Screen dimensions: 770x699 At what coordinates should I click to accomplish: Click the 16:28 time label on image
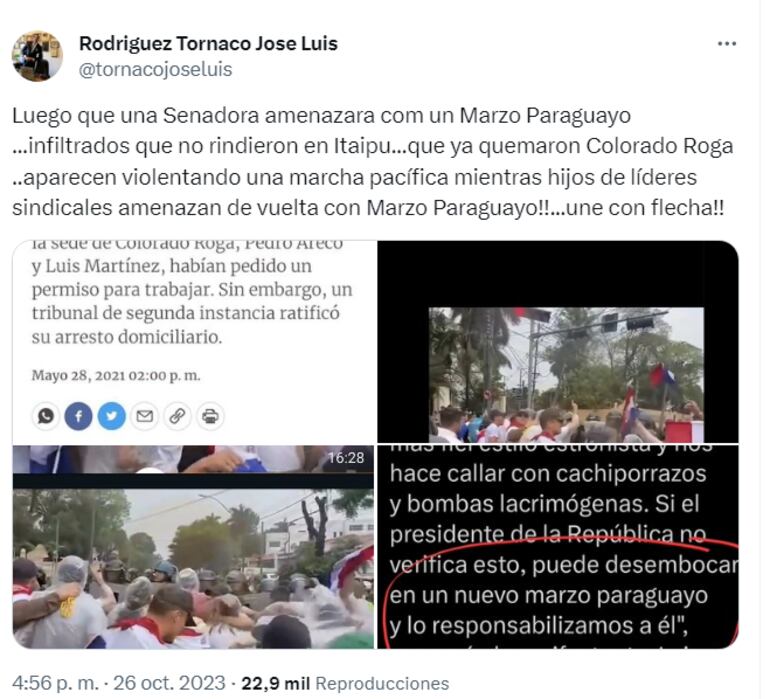346,458
